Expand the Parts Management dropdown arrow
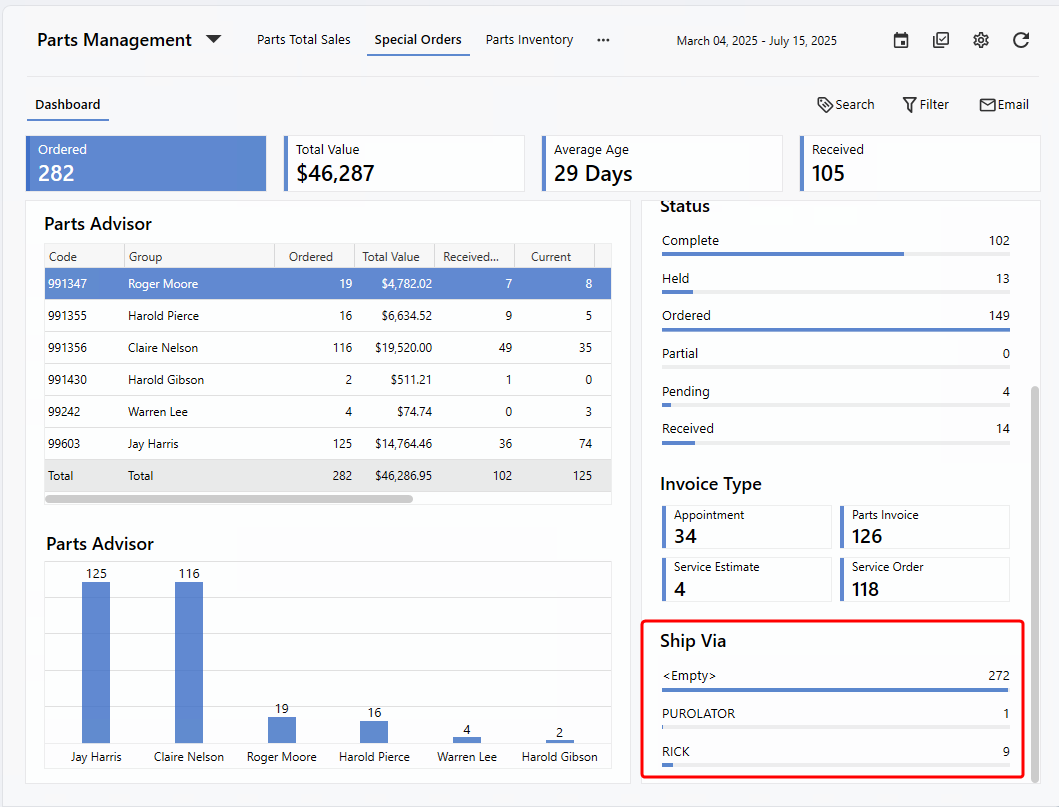 point(213,40)
